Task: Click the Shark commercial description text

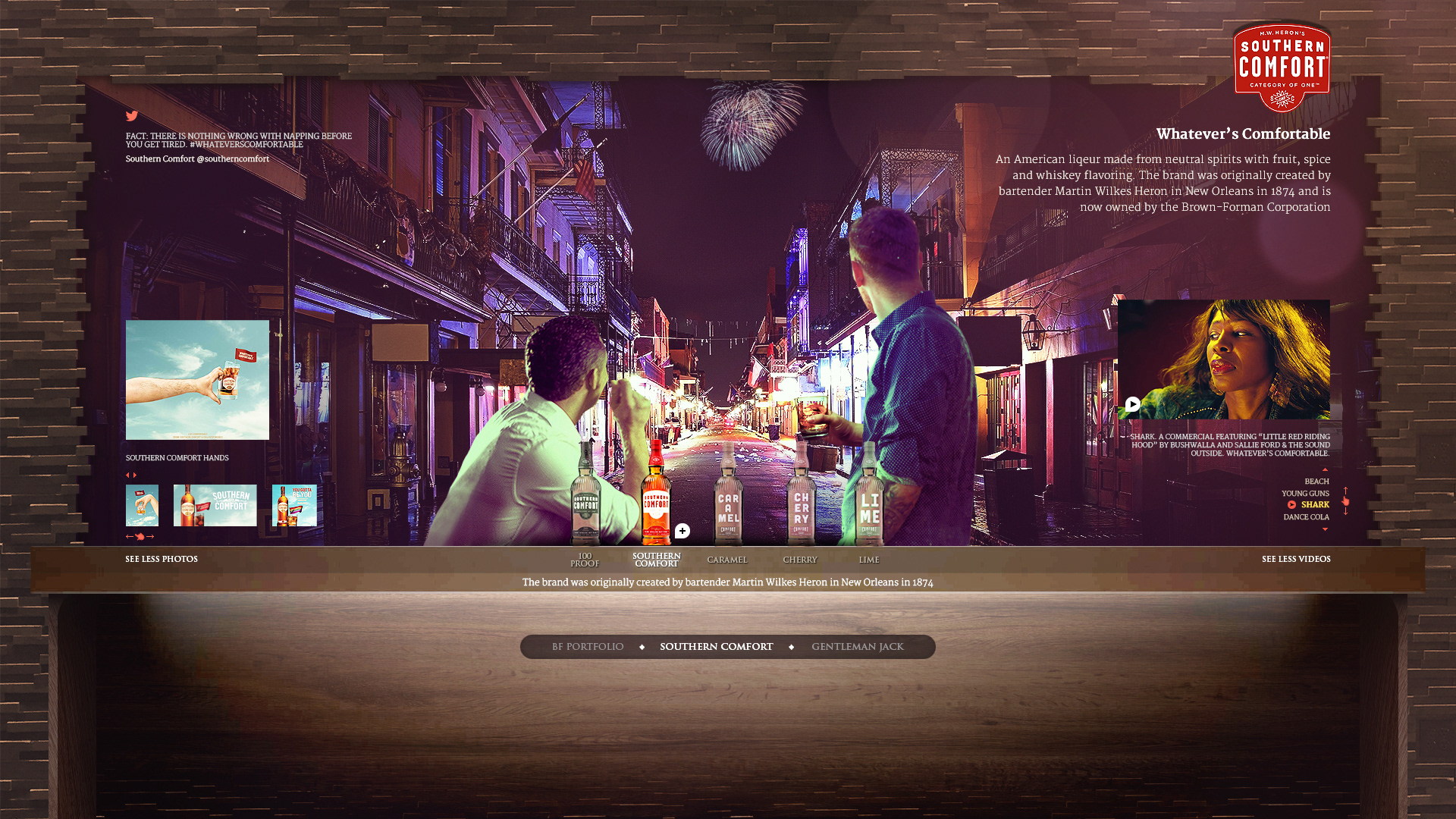Action: coord(1228,445)
